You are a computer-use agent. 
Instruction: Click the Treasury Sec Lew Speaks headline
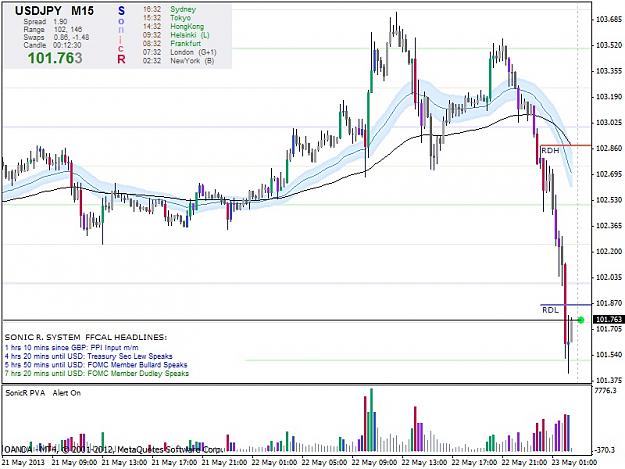point(88,356)
